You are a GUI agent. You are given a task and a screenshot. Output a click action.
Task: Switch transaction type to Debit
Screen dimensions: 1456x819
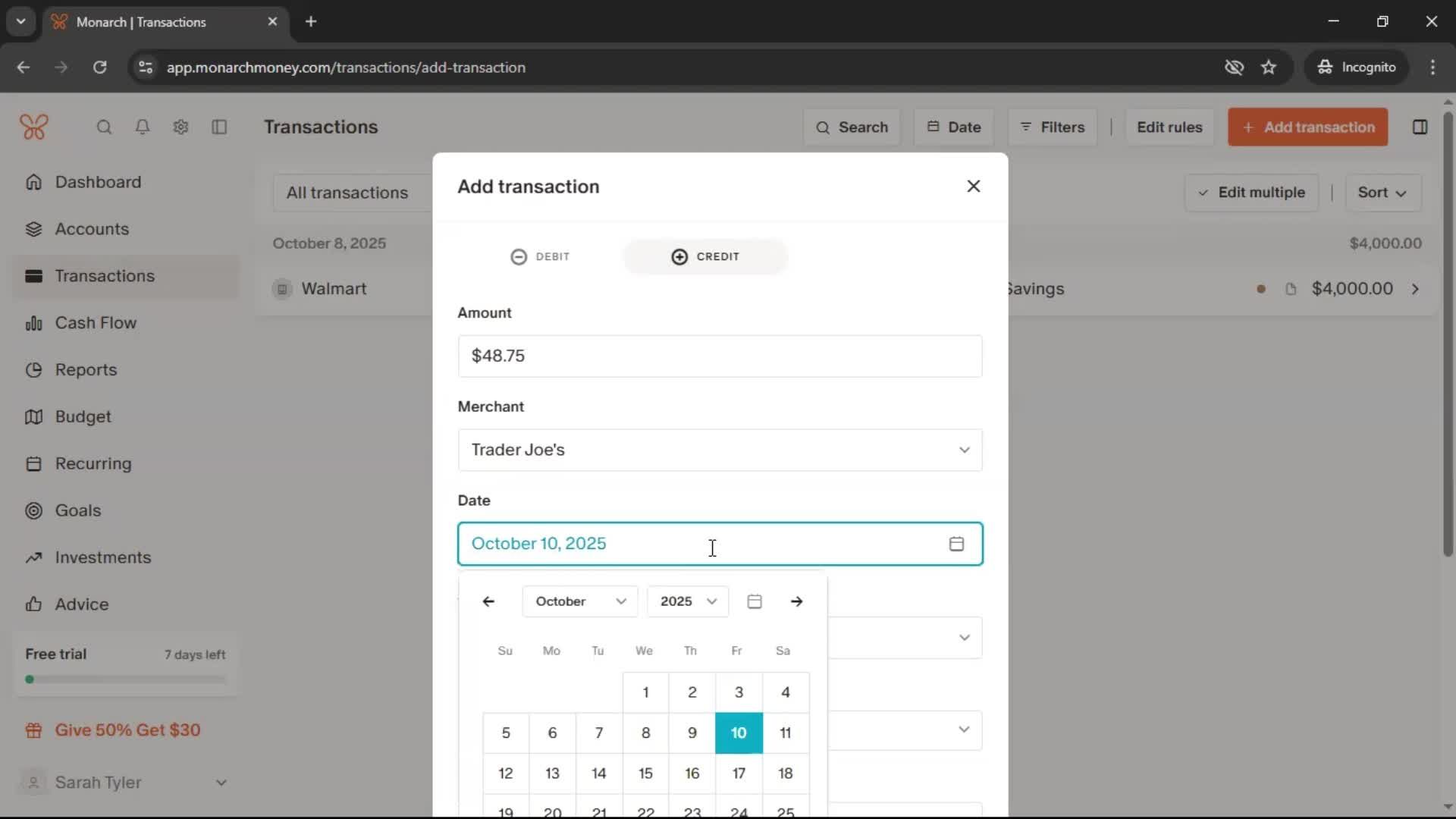pos(540,256)
